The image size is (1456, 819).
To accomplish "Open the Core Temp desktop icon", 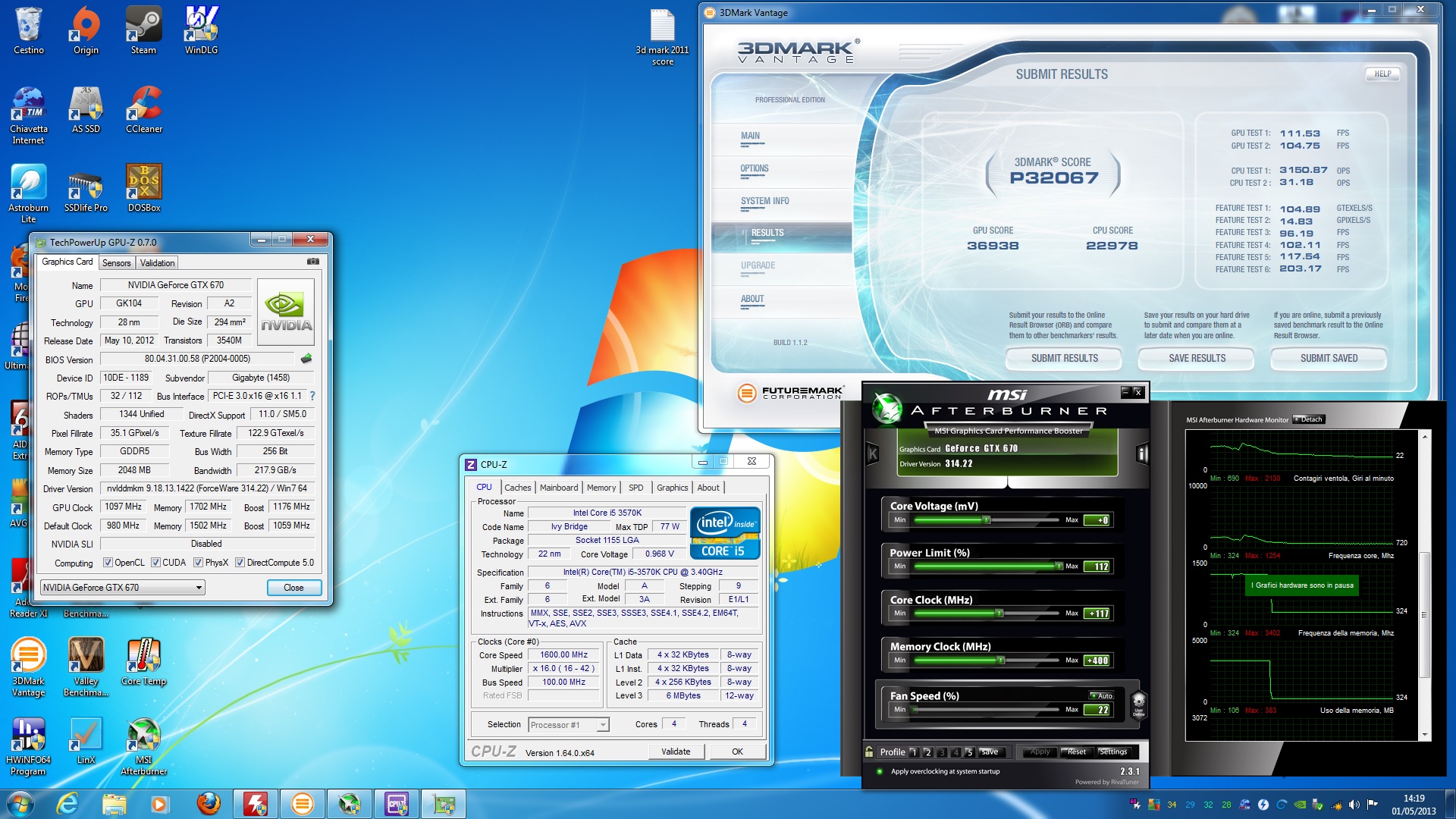I will 143,661.
